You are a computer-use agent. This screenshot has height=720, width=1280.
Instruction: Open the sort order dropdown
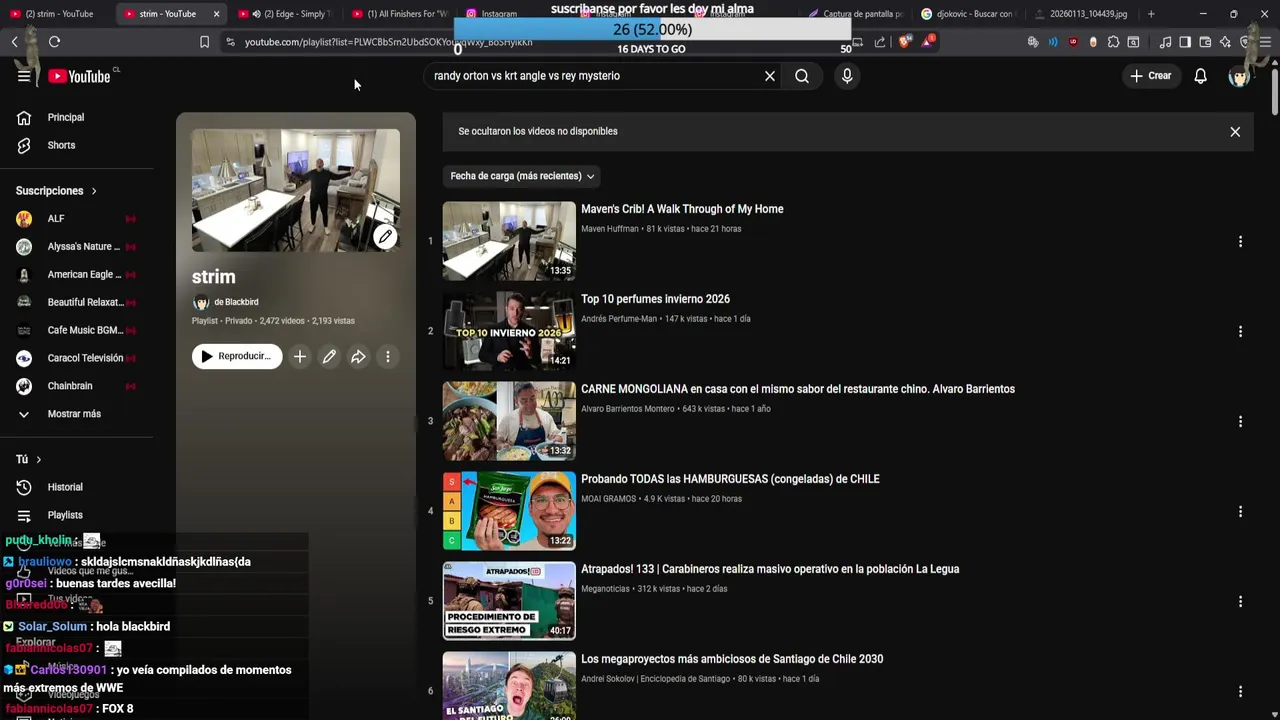[x=522, y=176]
